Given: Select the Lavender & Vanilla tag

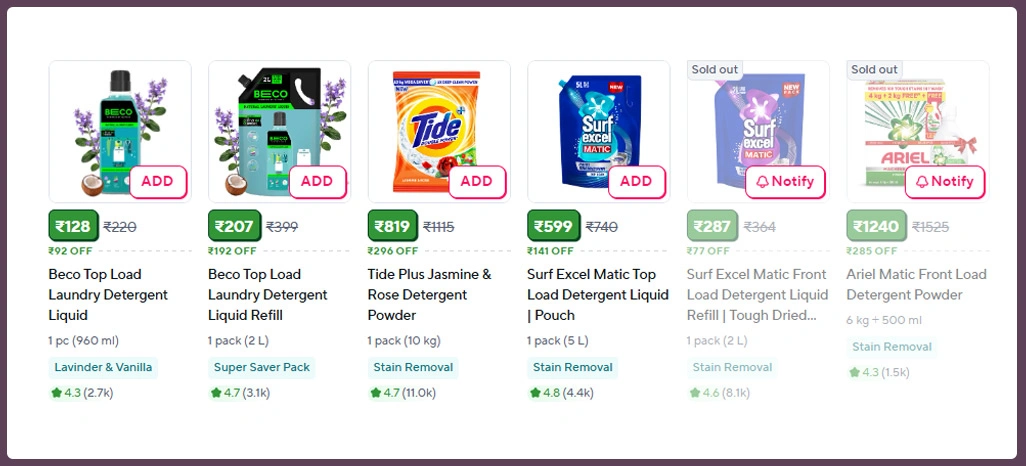Looking at the screenshot, I should click(x=103, y=368).
